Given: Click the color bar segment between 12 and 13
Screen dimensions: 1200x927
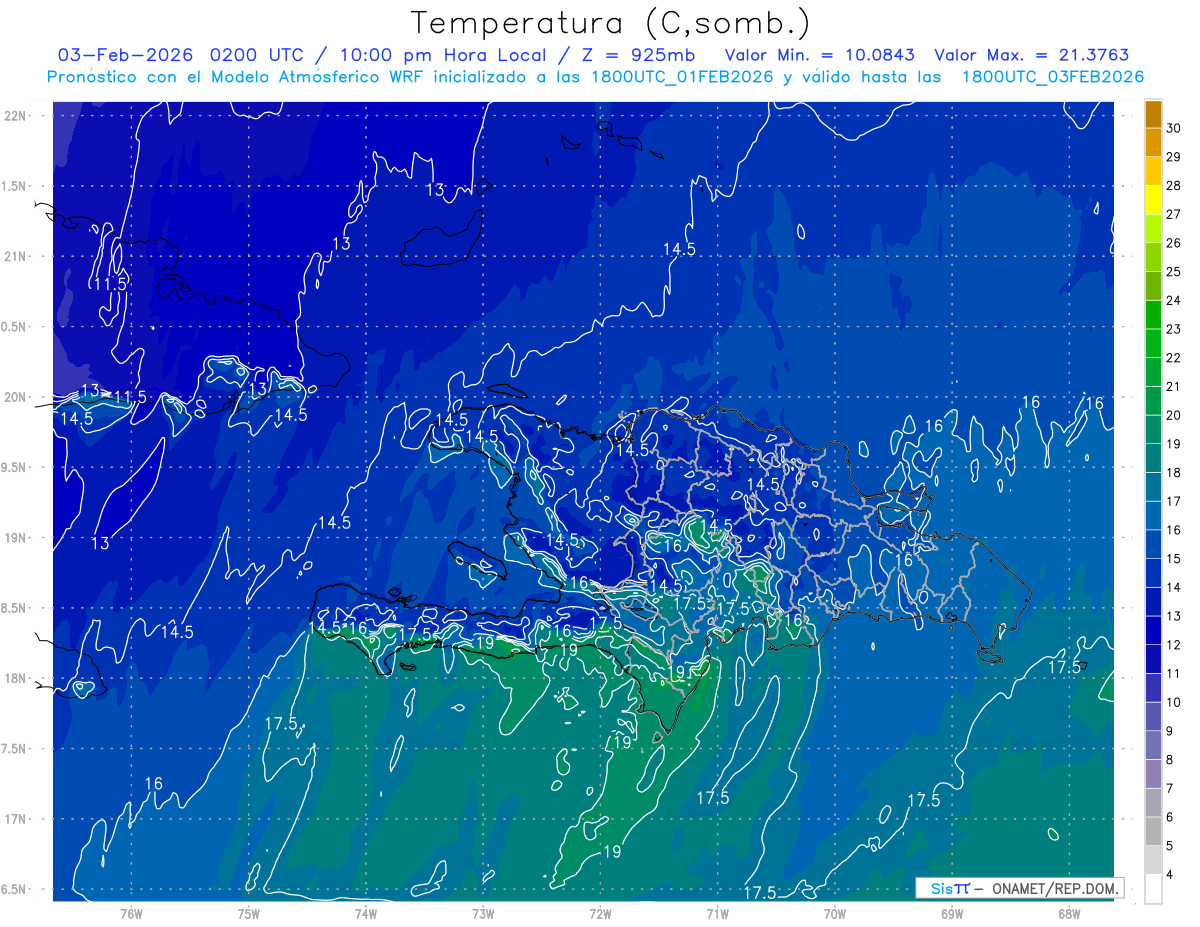Looking at the screenshot, I should pyautogui.click(x=1153, y=630).
